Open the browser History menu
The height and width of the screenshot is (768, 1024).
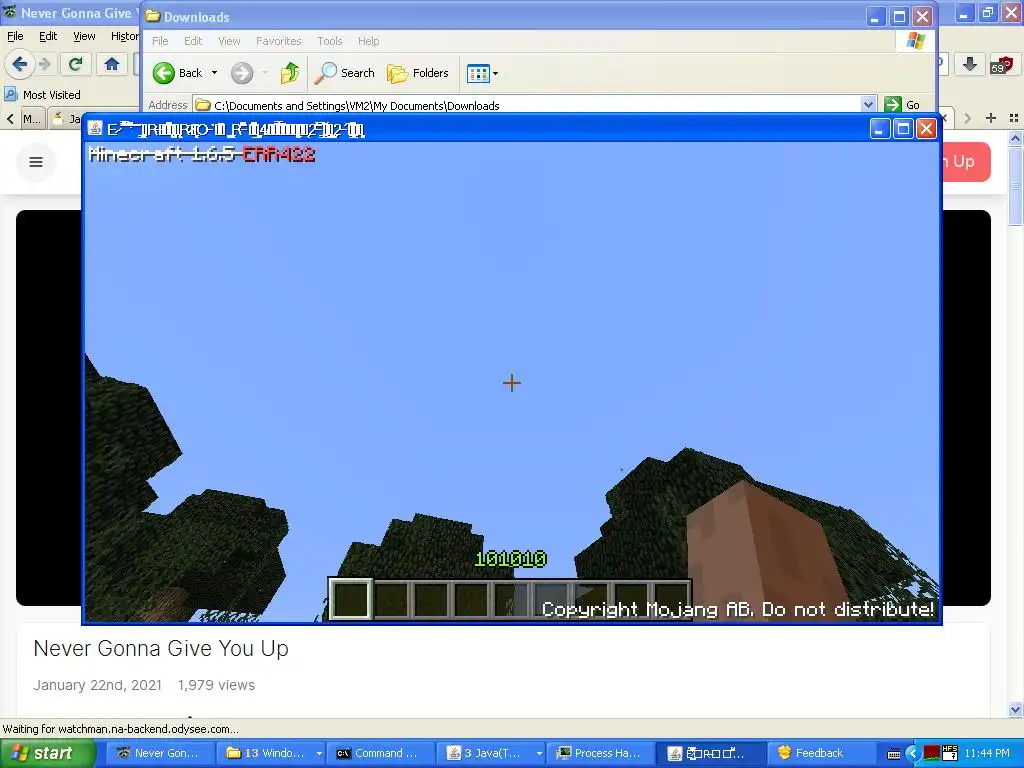pos(124,37)
